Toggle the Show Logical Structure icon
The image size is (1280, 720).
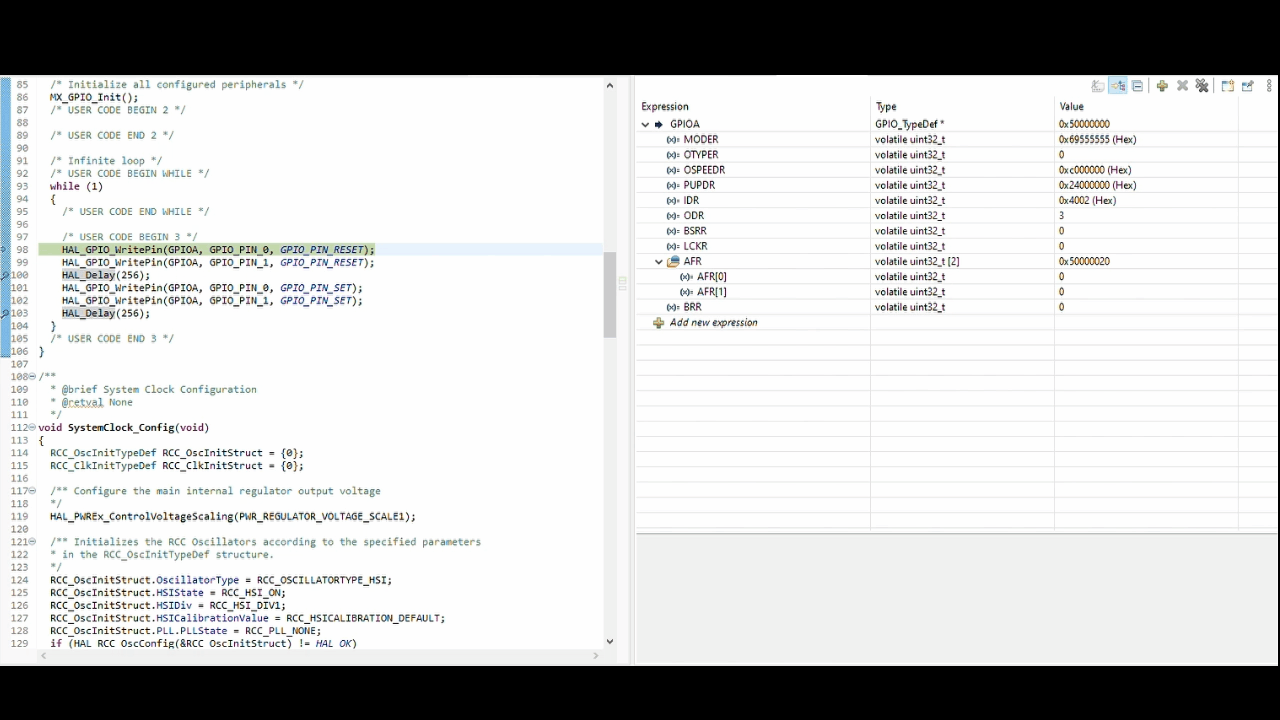tap(1118, 86)
